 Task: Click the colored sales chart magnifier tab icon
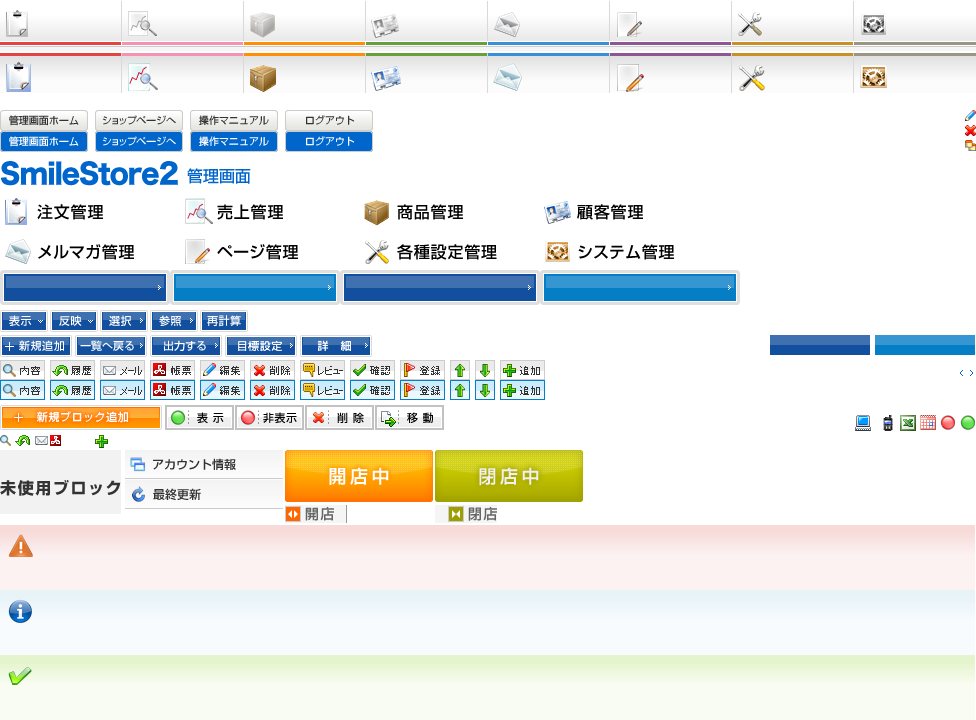(x=143, y=78)
